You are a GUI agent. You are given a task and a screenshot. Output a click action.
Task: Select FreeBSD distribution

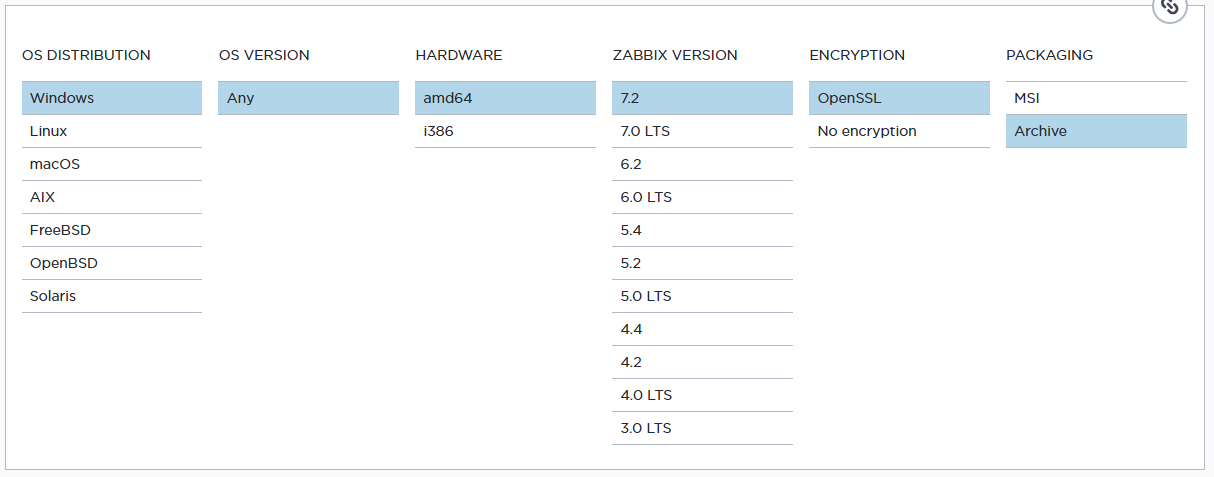[x=111, y=230]
